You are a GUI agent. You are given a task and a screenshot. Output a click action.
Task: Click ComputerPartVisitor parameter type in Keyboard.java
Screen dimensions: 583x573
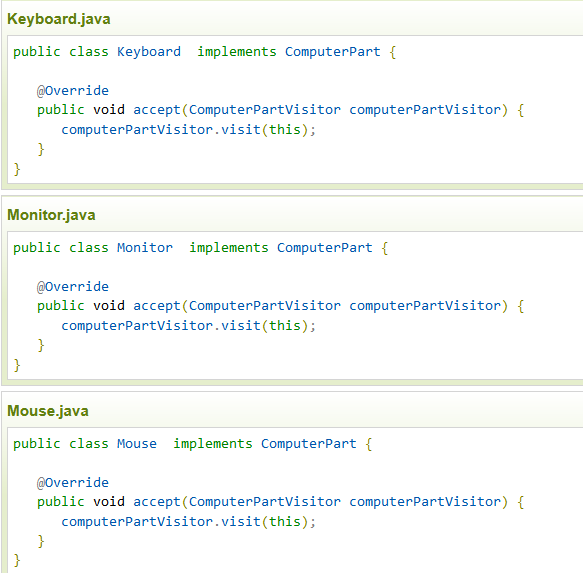click(x=265, y=110)
